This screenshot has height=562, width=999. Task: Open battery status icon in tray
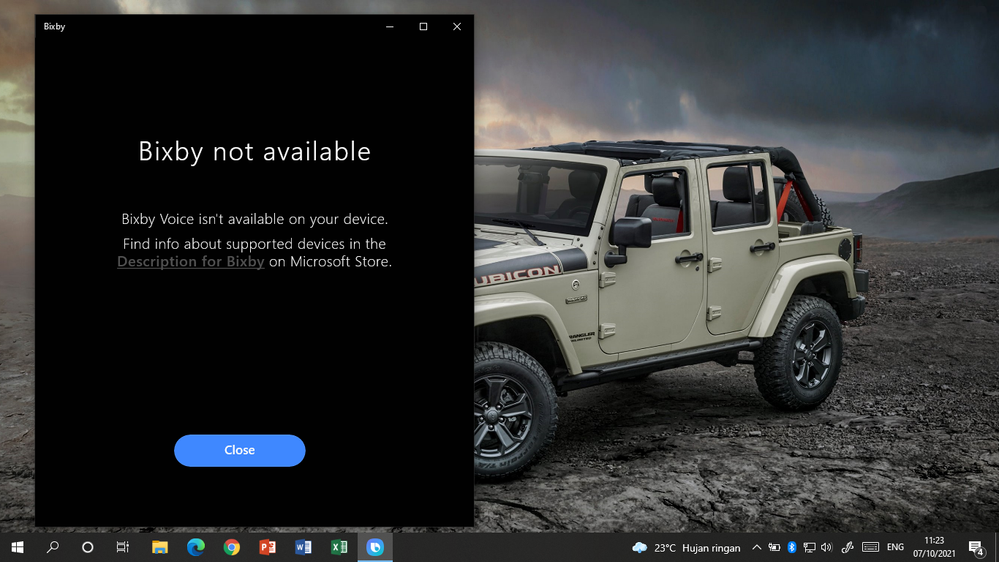[x=774, y=547]
